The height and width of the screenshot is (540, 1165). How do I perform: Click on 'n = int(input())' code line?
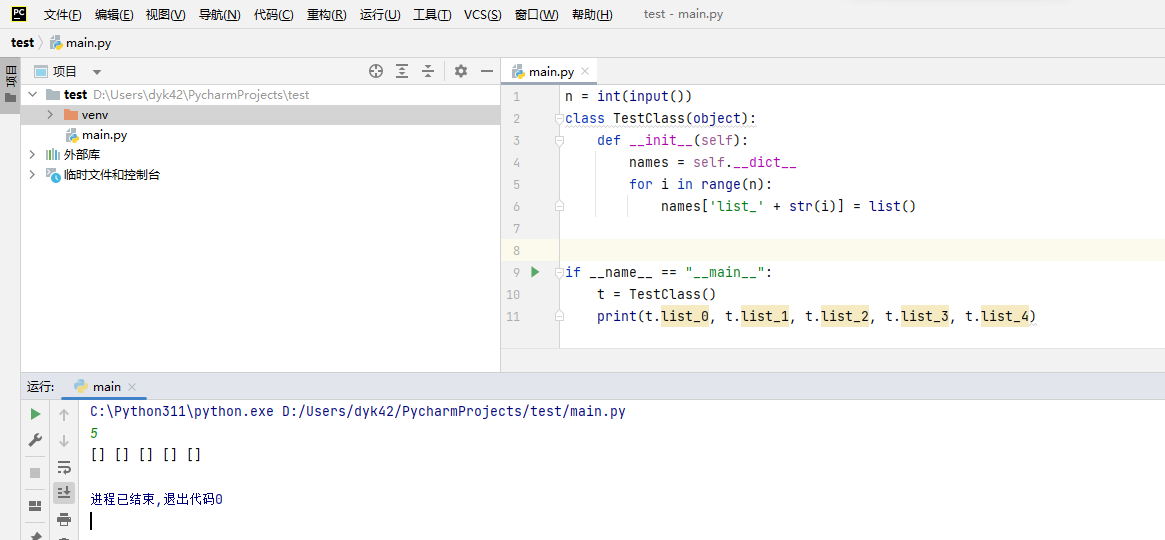pyautogui.click(x=629, y=97)
